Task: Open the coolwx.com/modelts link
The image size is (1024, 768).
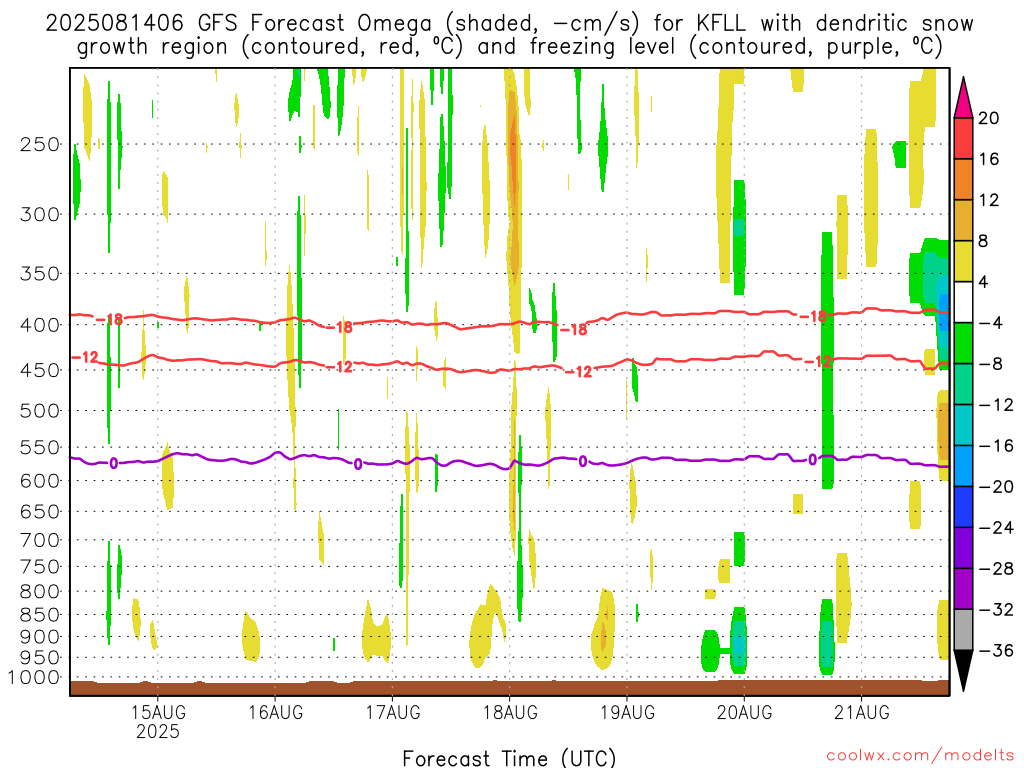Action: coord(920,756)
